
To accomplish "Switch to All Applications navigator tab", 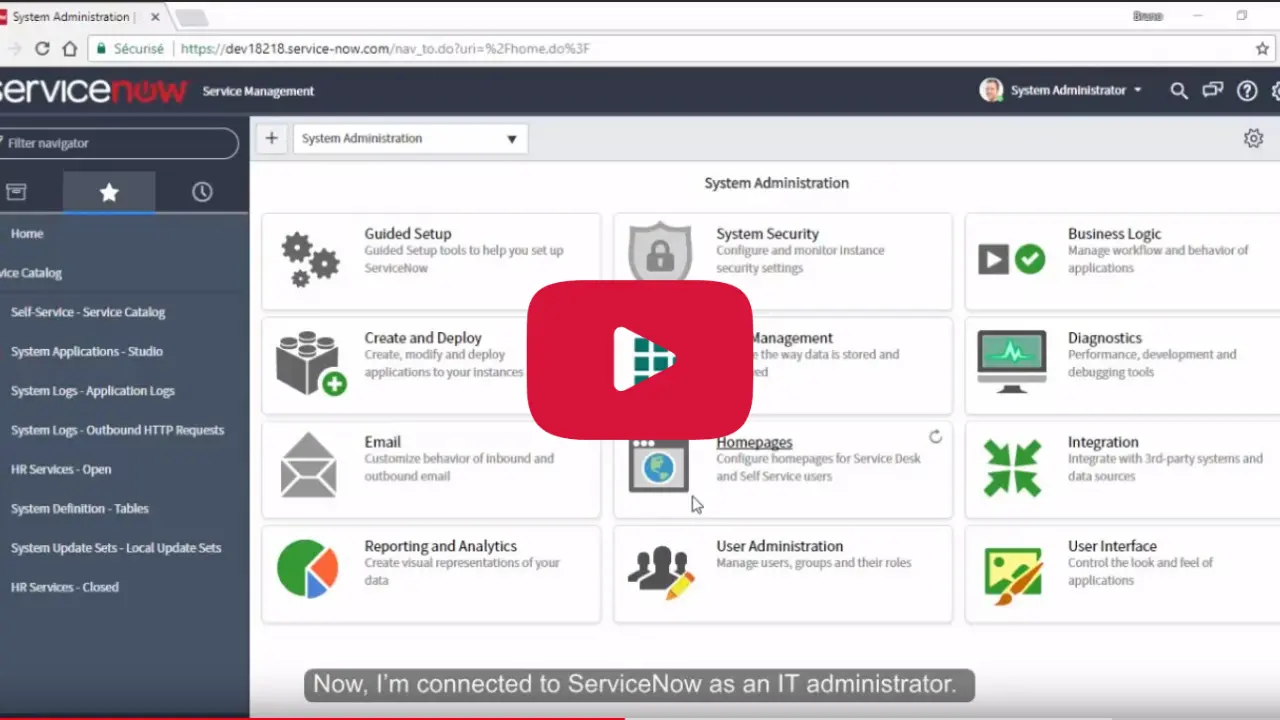I will point(16,192).
